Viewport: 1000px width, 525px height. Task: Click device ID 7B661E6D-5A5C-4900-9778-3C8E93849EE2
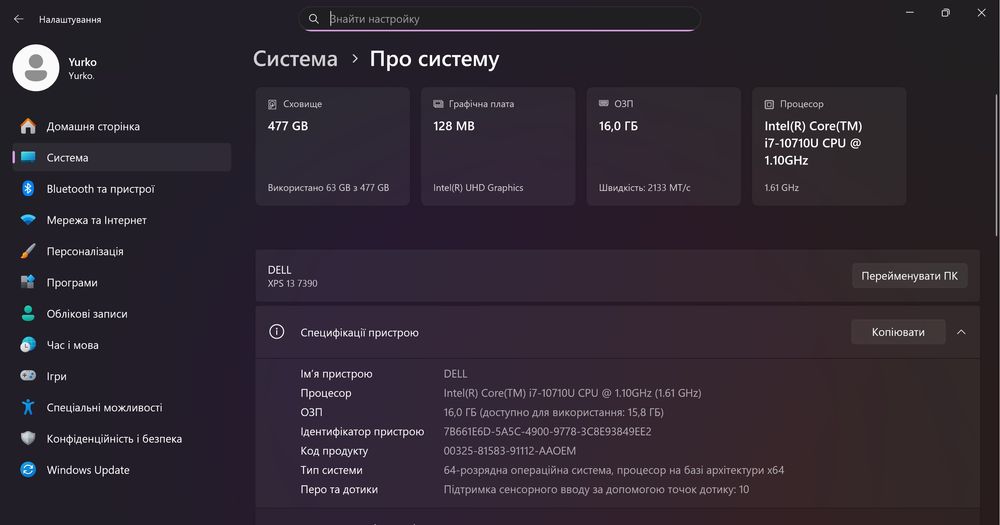pos(547,431)
